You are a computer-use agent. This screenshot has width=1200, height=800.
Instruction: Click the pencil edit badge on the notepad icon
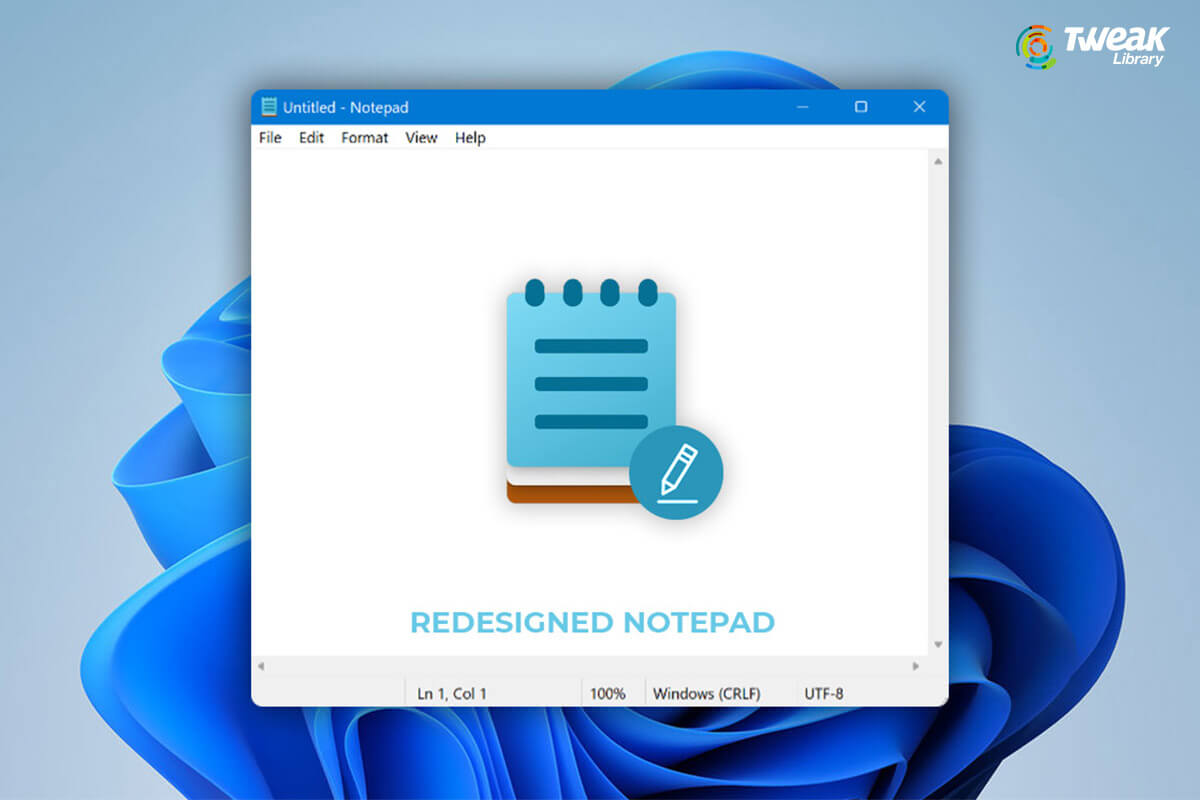(678, 474)
